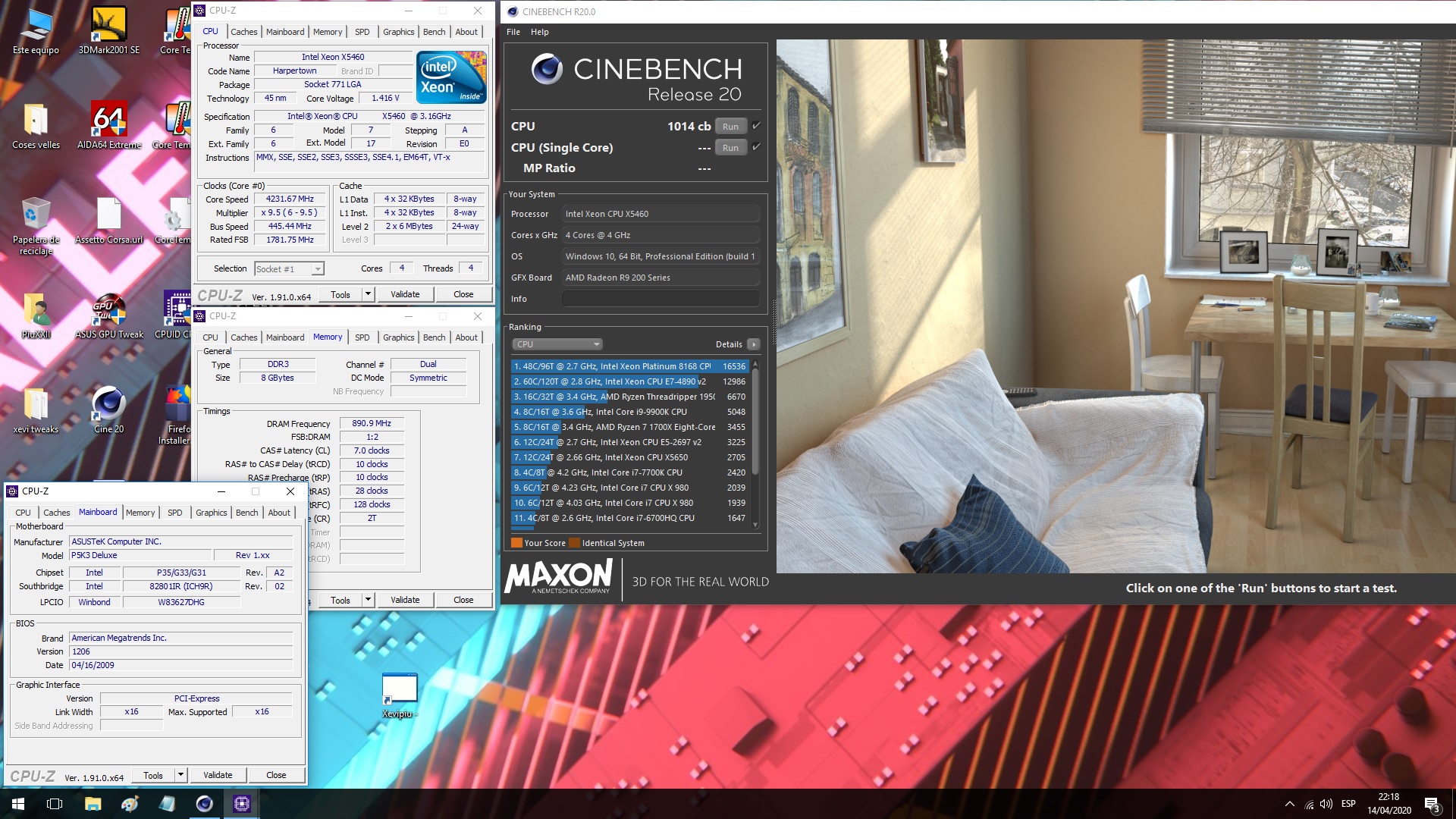The width and height of the screenshot is (1456, 819).
Task: Open Tools dropdown arrow in Mainboard CPU-Z window
Action: pyautogui.click(x=180, y=775)
